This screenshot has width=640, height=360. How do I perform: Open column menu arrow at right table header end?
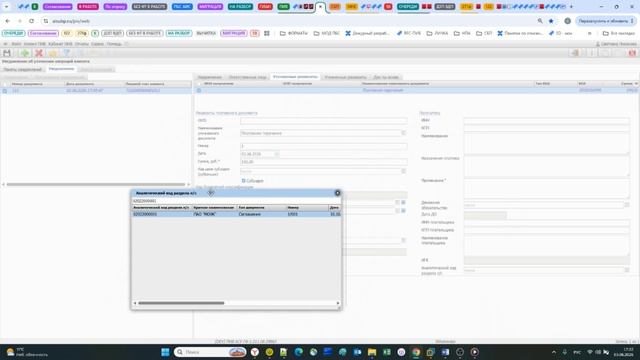click(636, 84)
